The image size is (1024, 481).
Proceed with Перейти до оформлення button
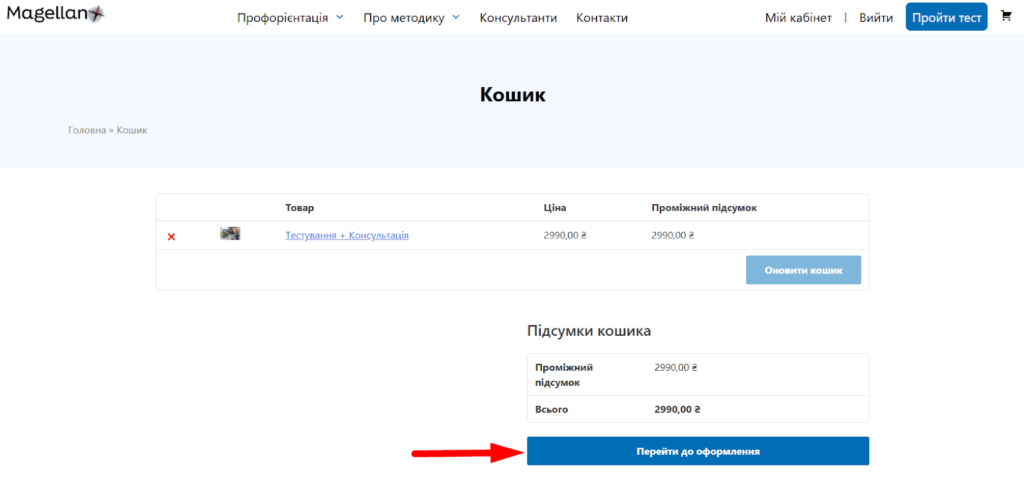pyautogui.click(x=698, y=451)
